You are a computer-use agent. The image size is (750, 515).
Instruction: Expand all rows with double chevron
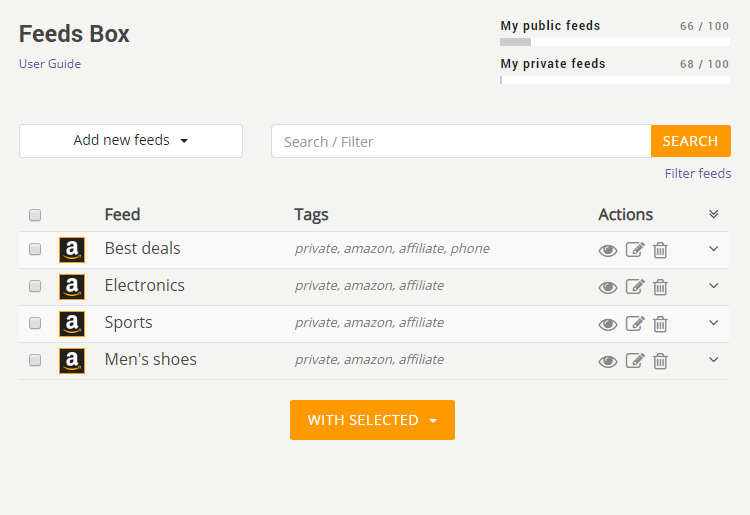713,214
